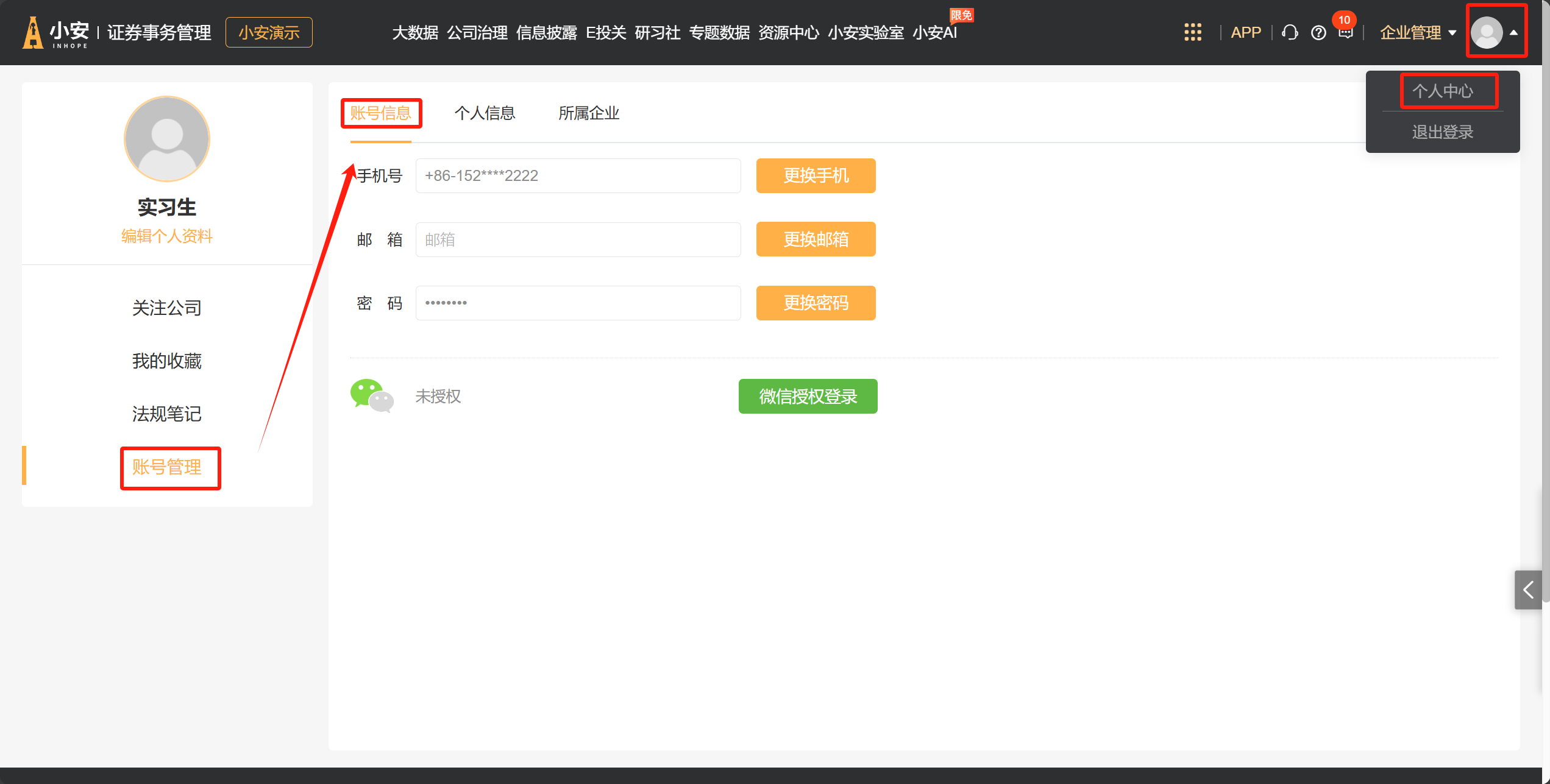Click the 小安 INHOPE logo
Image resolution: width=1550 pixels, height=784 pixels.
point(56,32)
